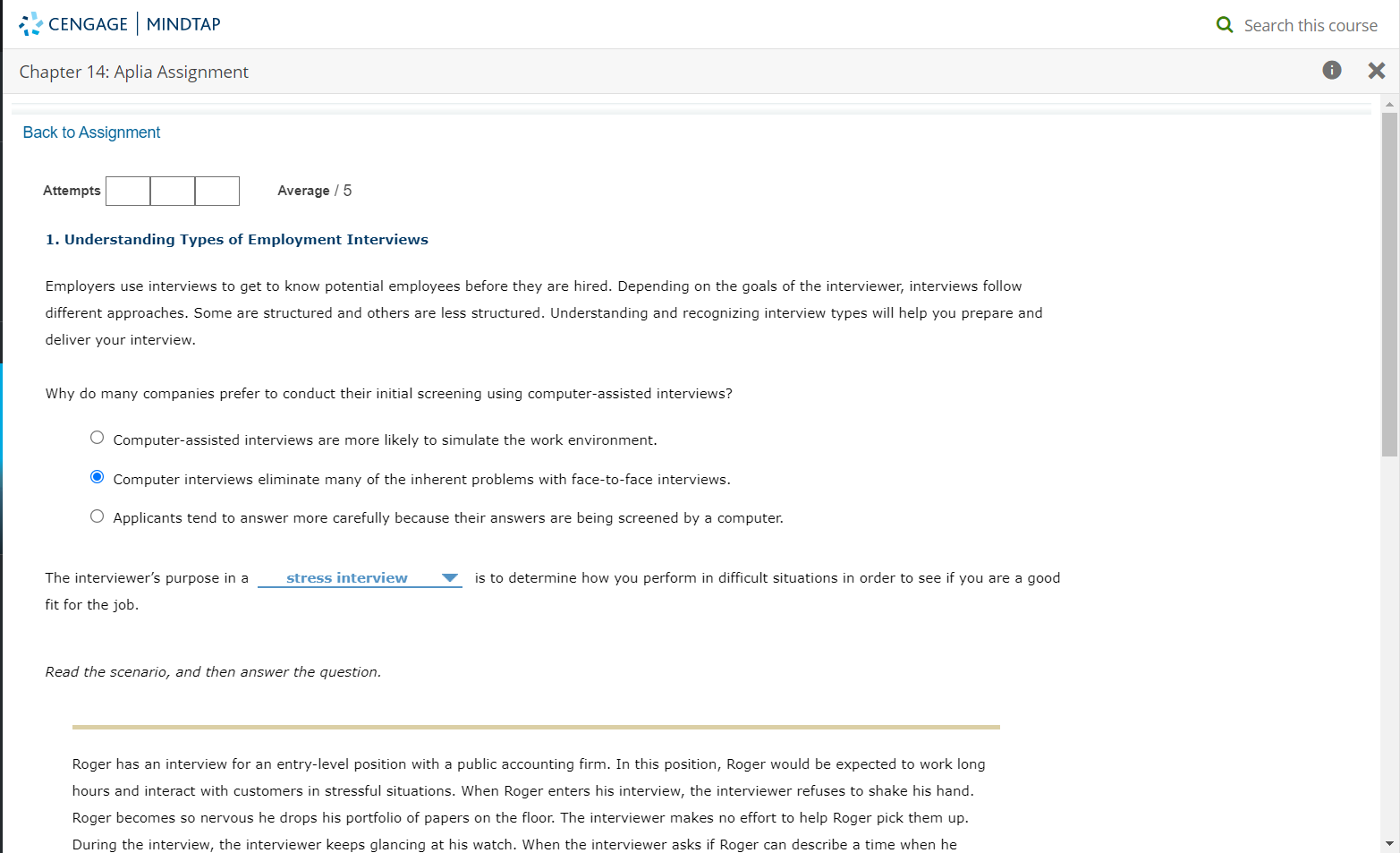Click the Back to Assignment link
This screenshot has width=1400, height=853.
91,132
